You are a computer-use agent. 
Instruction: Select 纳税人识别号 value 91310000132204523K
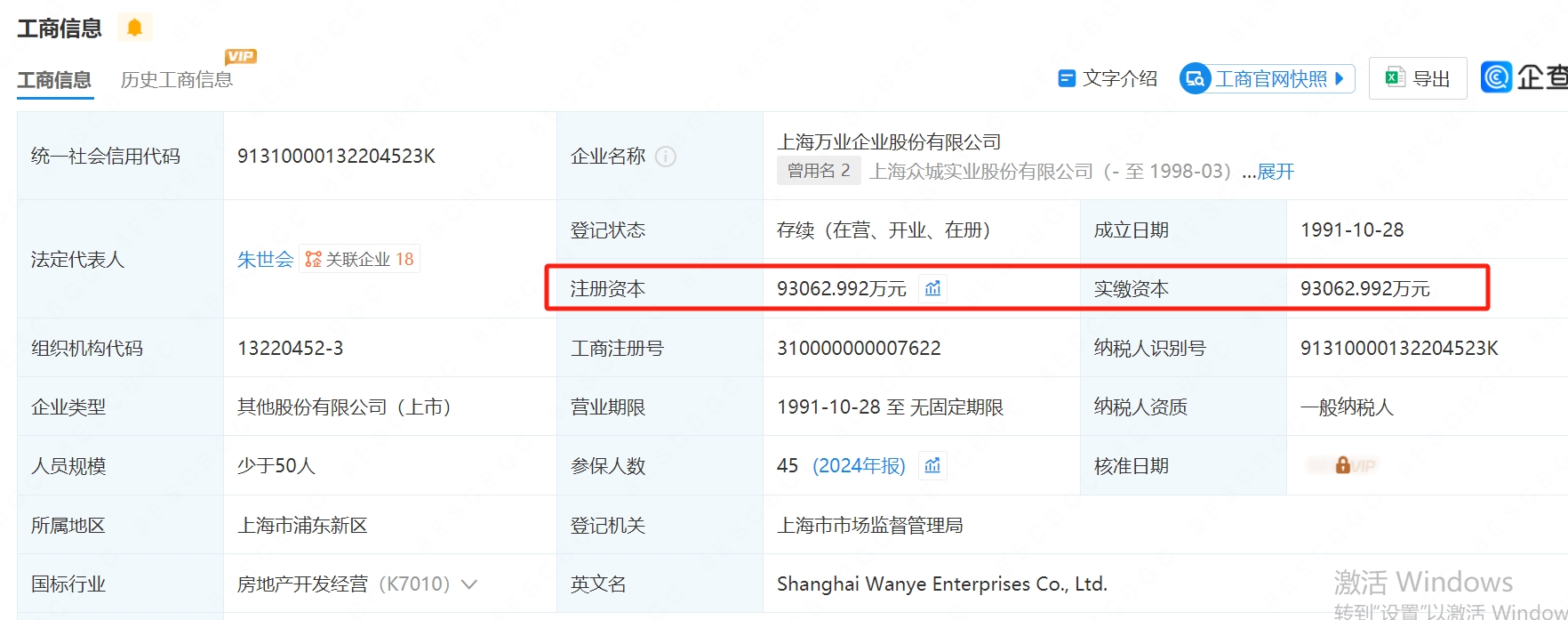coord(1399,348)
